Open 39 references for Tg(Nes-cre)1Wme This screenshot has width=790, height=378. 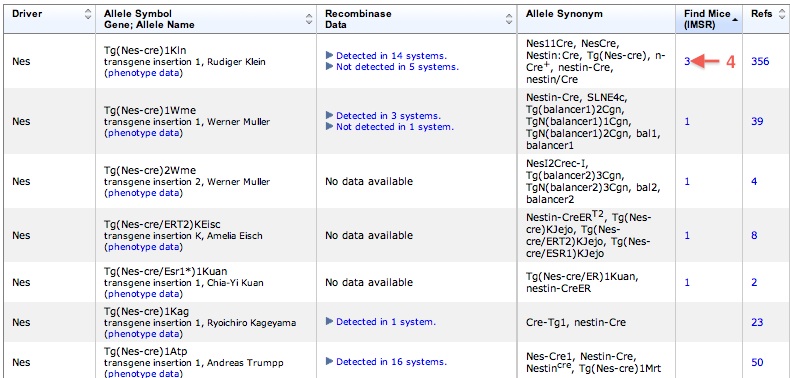(x=757, y=121)
